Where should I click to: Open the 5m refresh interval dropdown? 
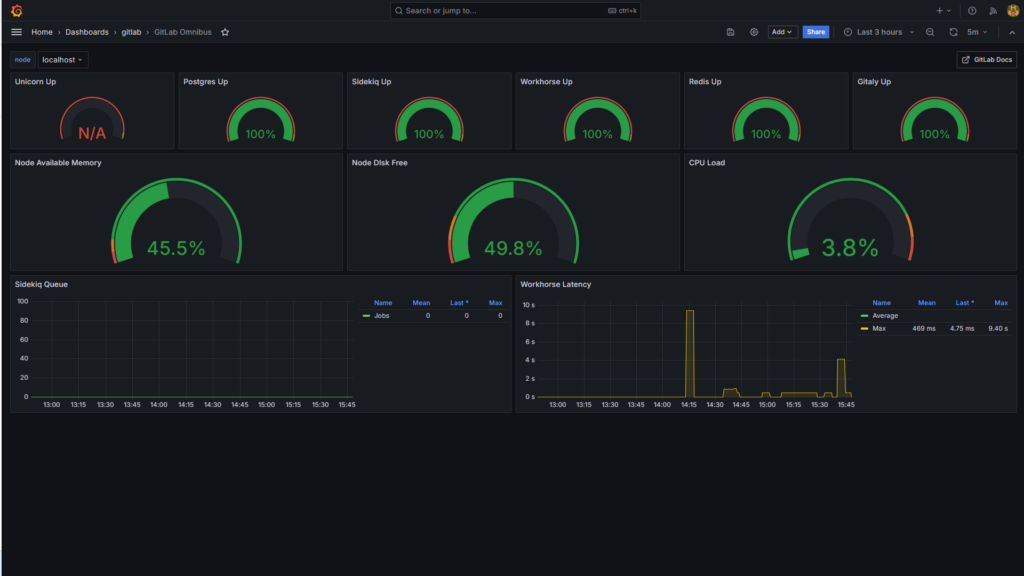coord(977,32)
